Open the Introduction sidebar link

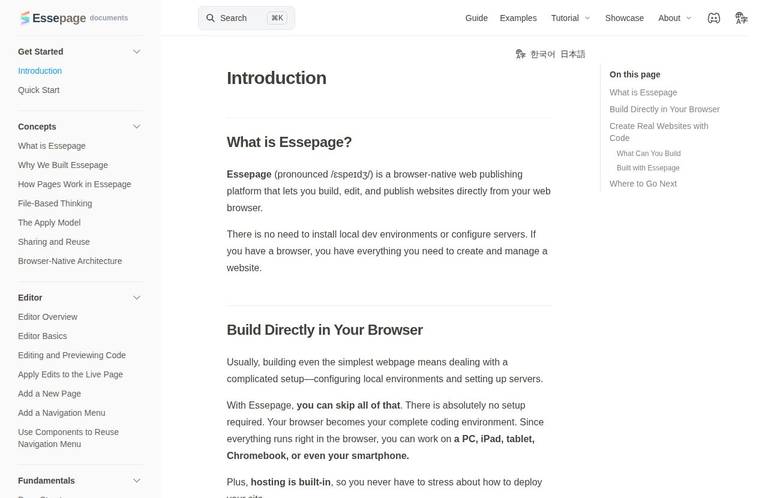[40, 71]
